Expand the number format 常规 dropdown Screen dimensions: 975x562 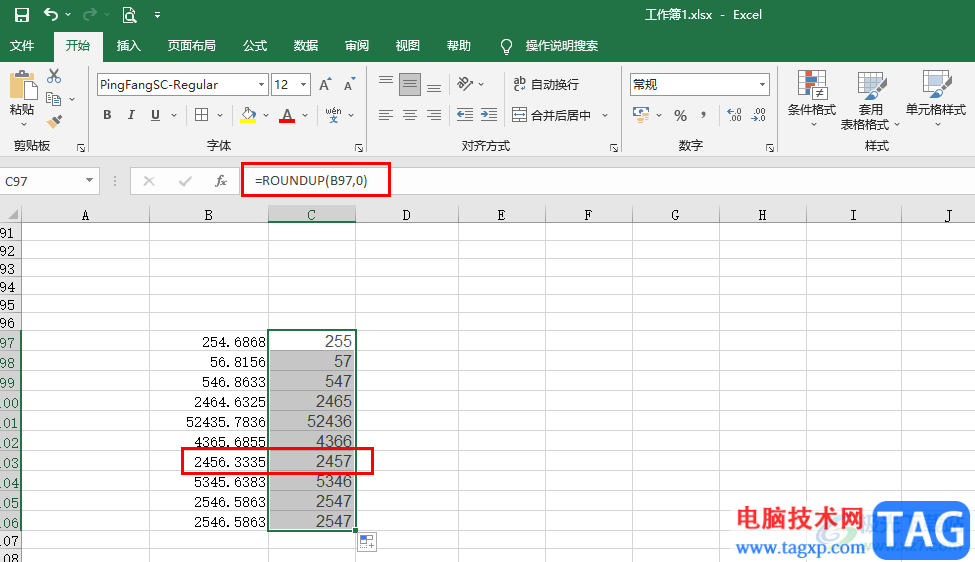762,85
